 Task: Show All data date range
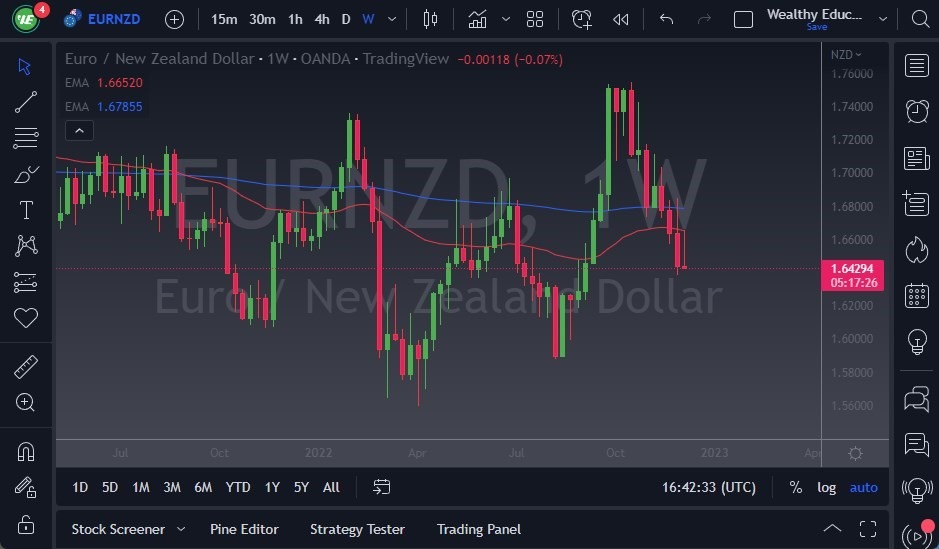[x=331, y=487]
